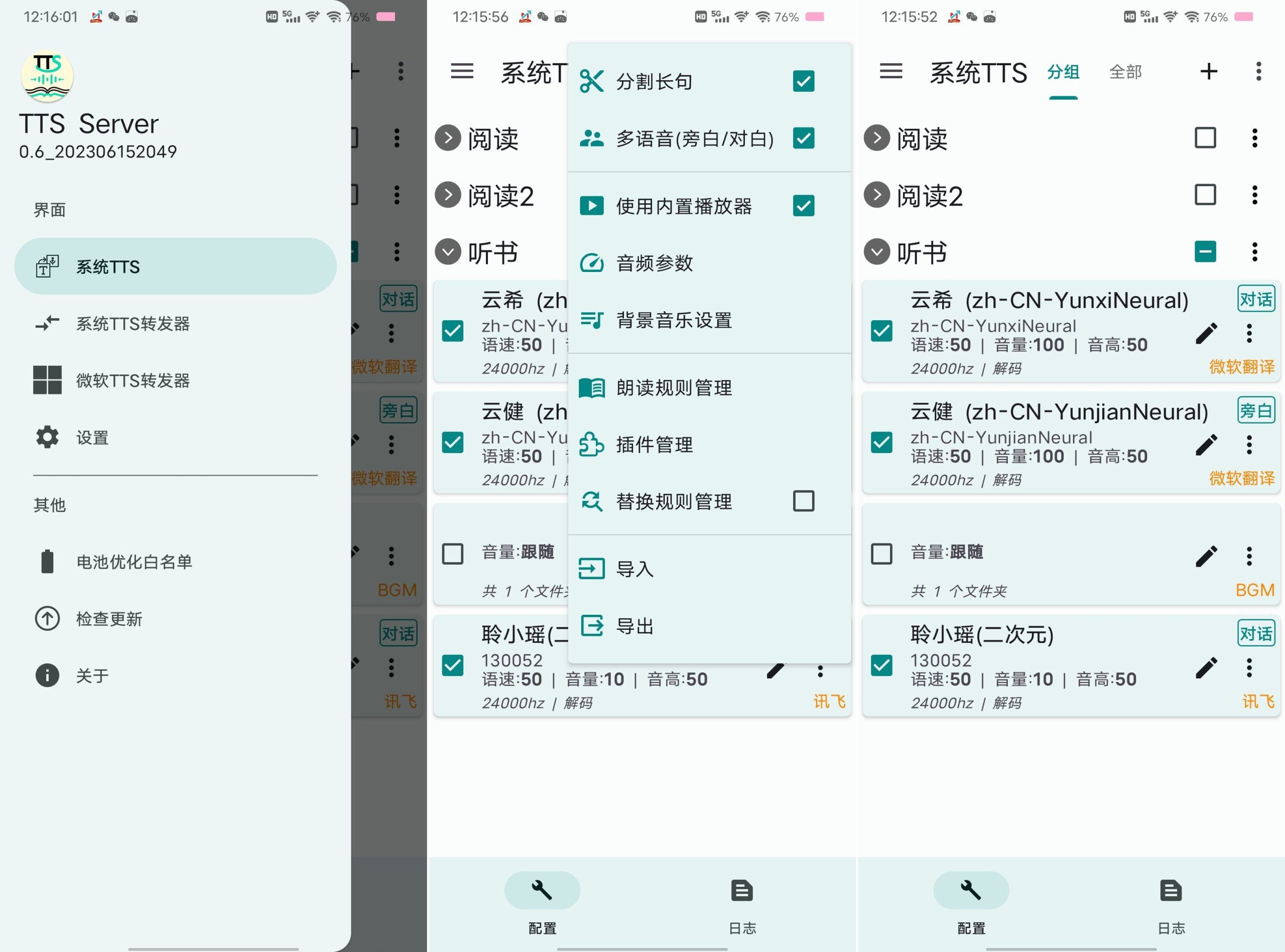Open 微软TTS转发器 in the drawer
The image size is (1285, 952).
[133, 380]
